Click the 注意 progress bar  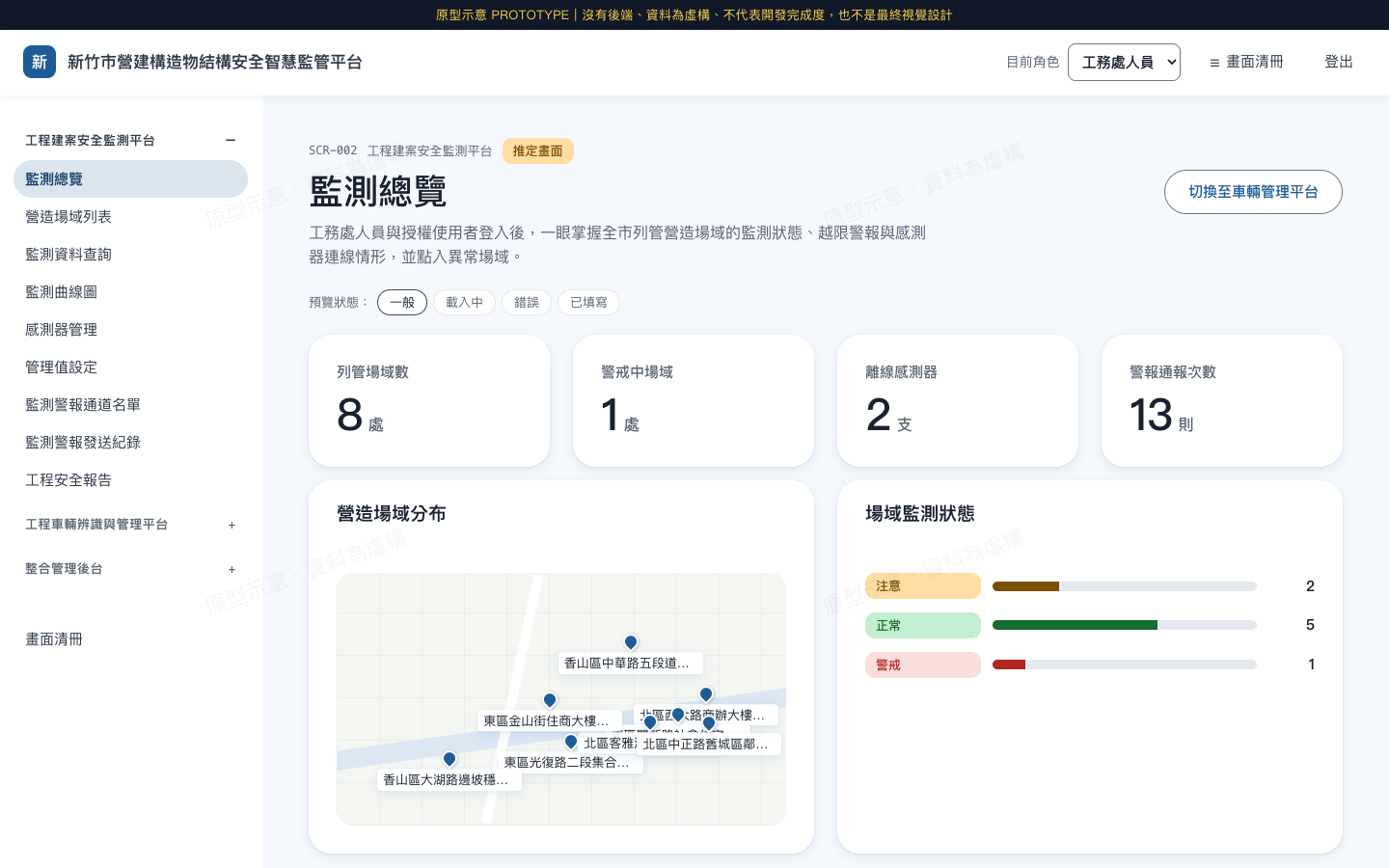1125,586
